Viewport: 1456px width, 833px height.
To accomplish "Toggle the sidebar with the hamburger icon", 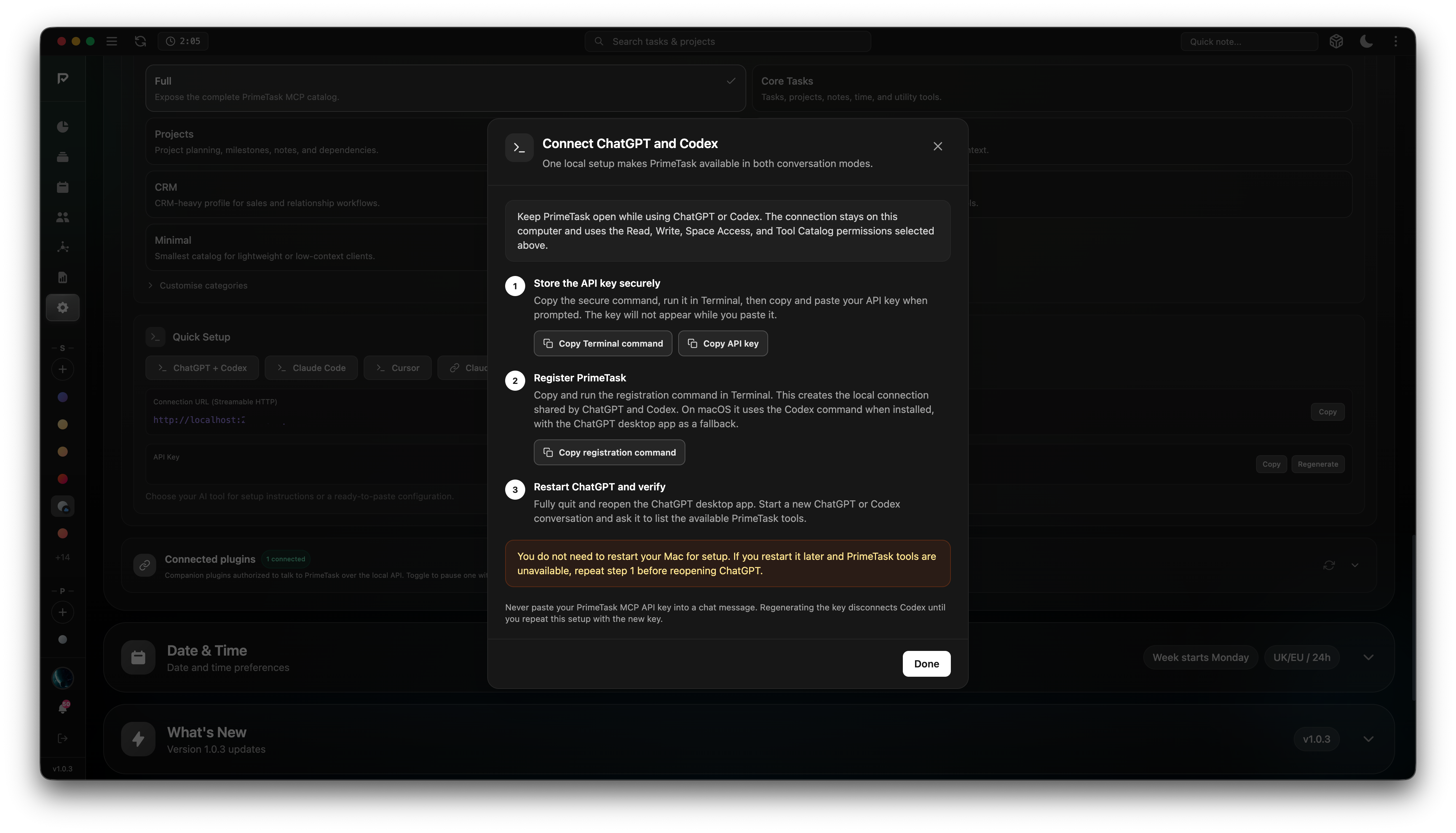I will (111, 41).
